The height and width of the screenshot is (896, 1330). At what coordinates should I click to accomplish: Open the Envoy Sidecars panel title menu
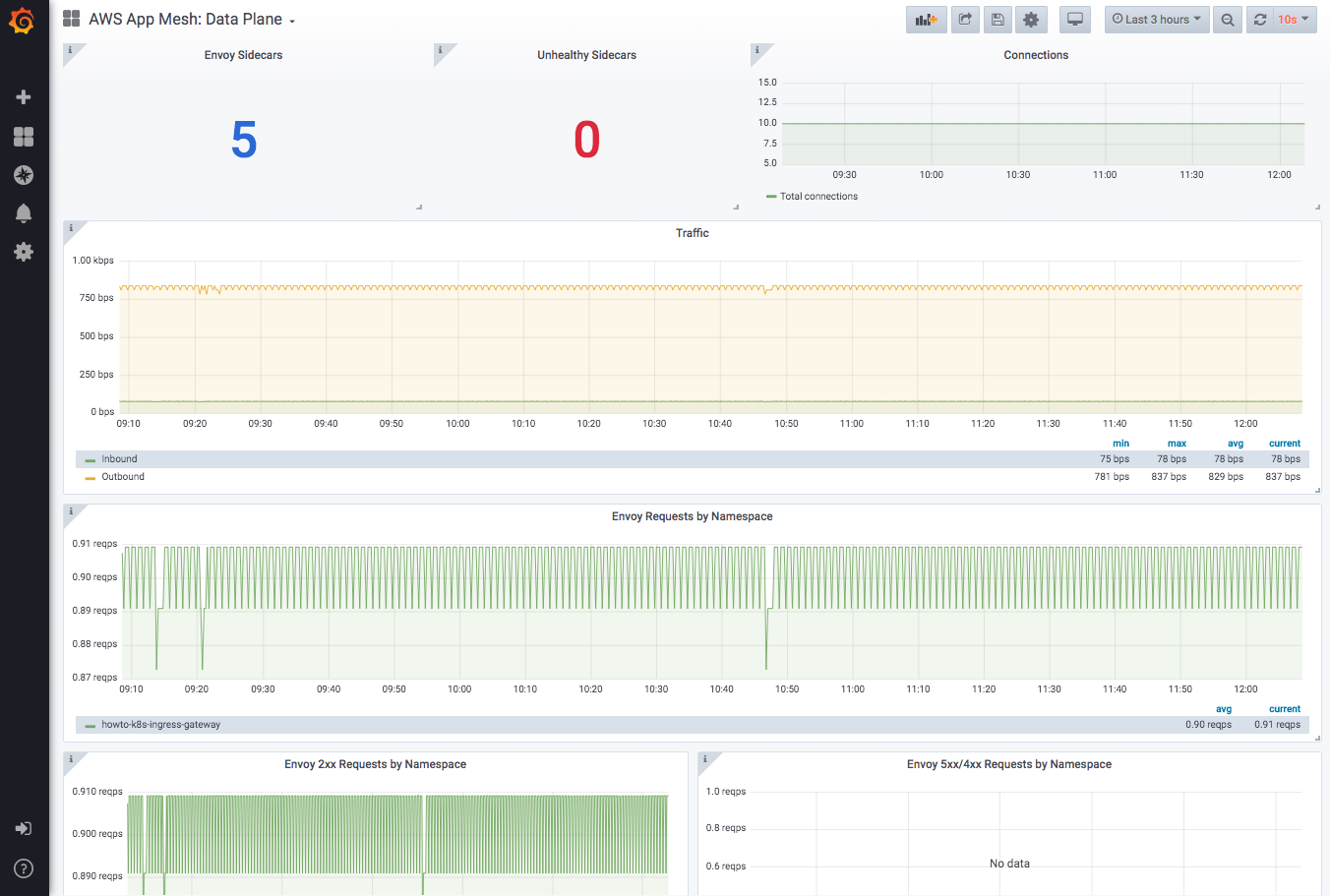coord(243,55)
